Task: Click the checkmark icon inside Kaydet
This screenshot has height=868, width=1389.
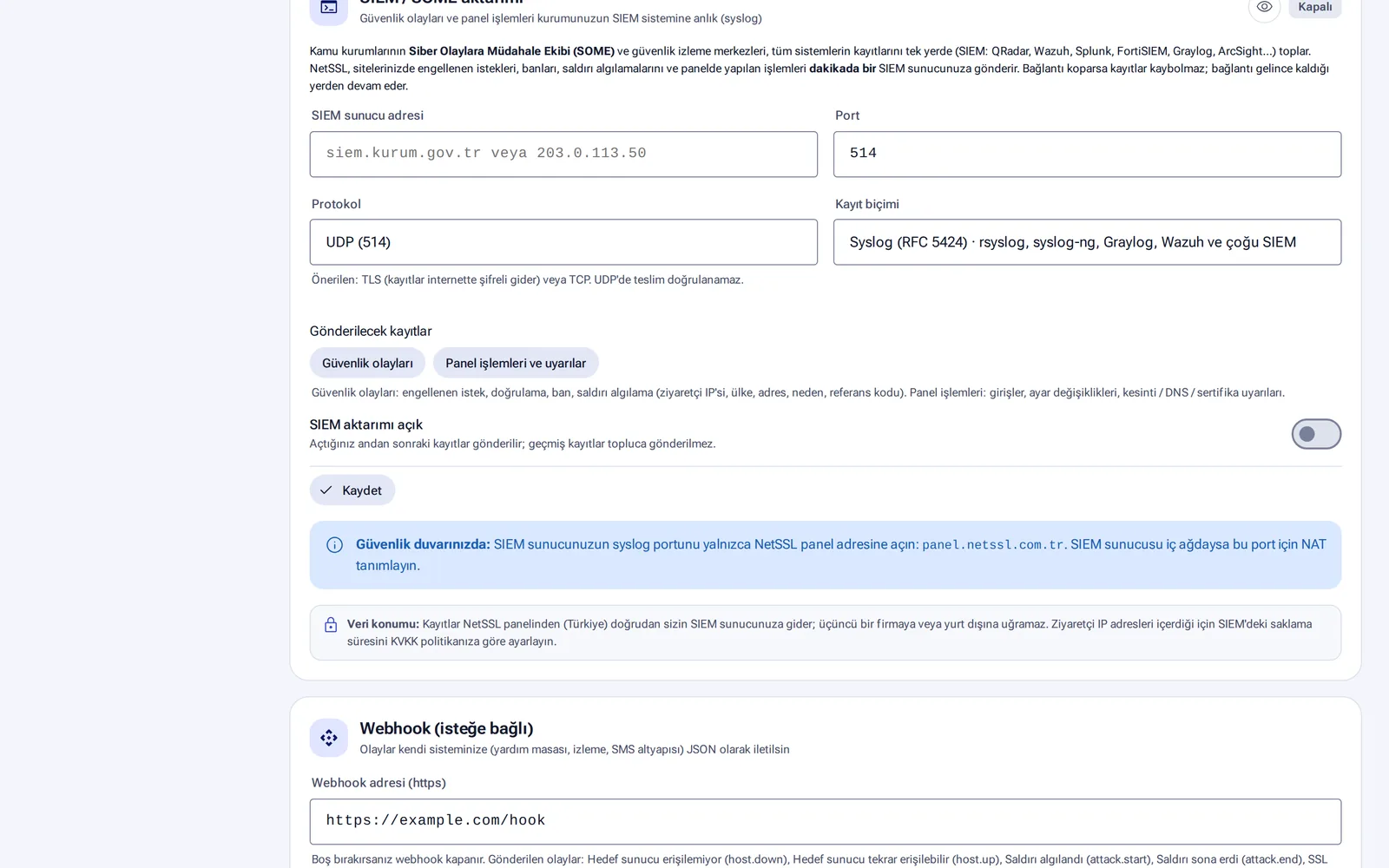Action: [x=326, y=490]
